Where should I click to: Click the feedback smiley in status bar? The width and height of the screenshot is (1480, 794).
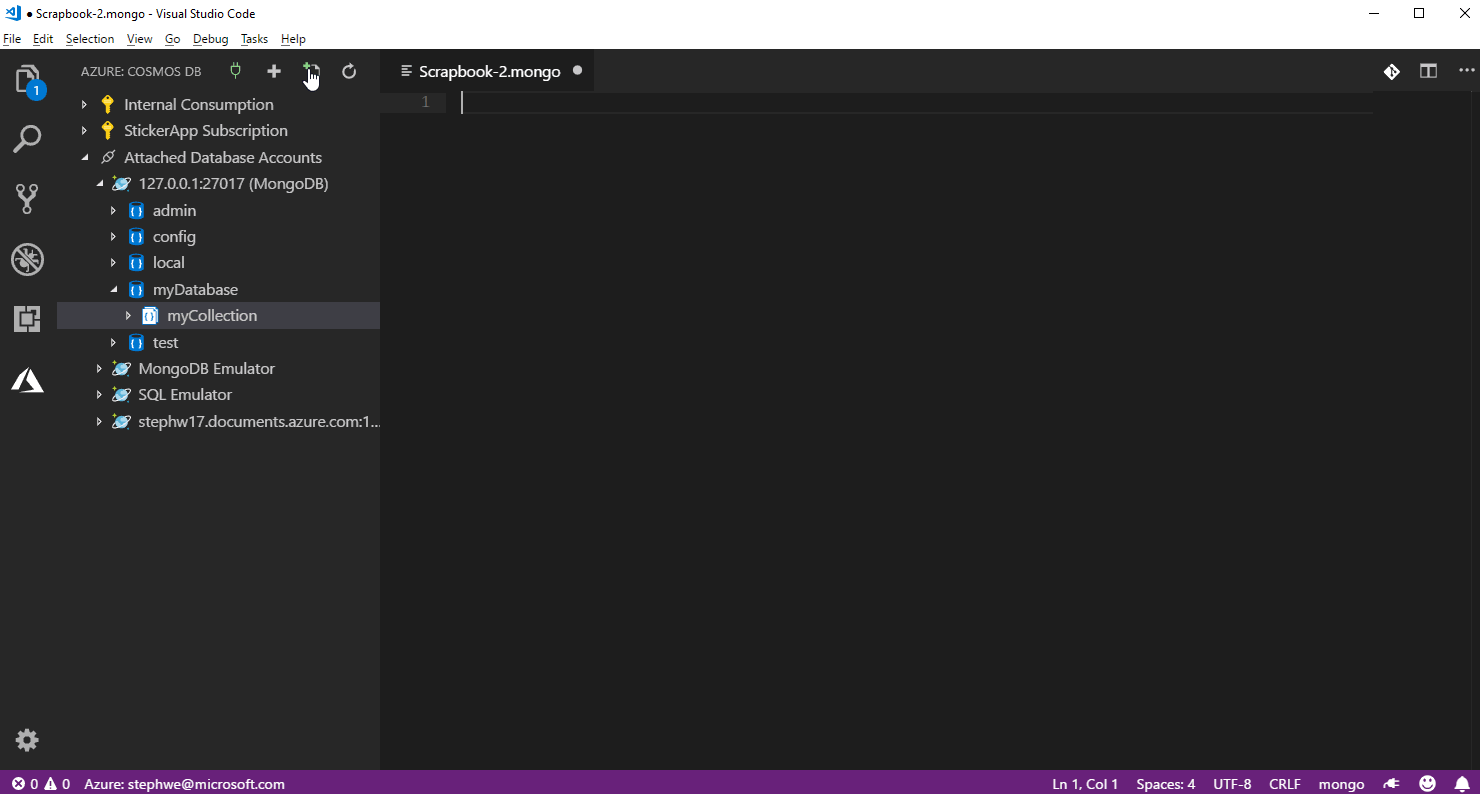pyautogui.click(x=1428, y=784)
